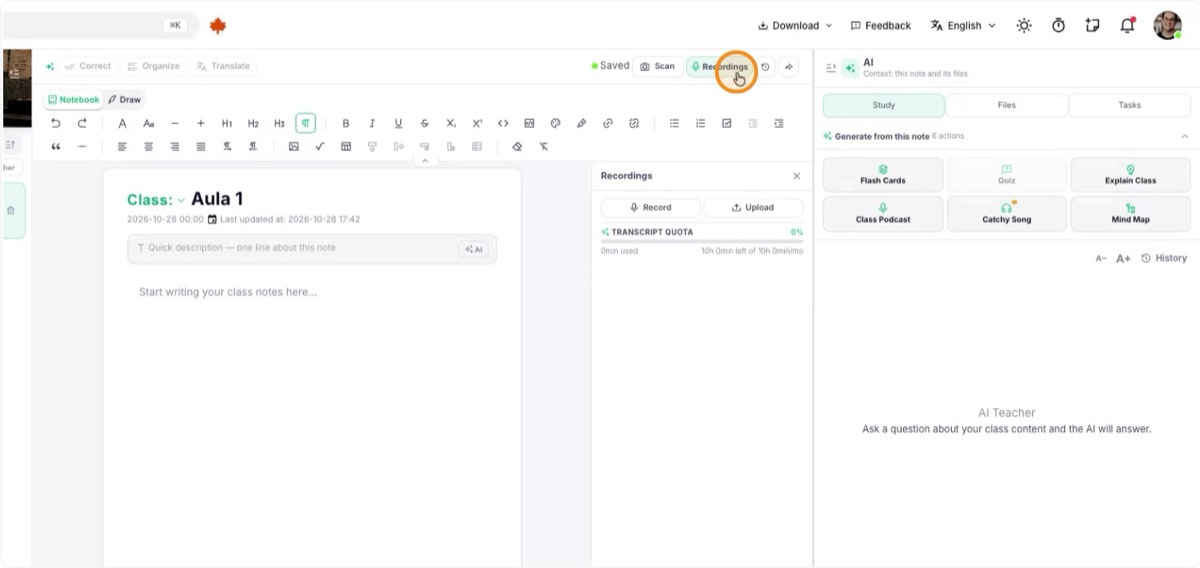Open the English language dropdown

963,26
